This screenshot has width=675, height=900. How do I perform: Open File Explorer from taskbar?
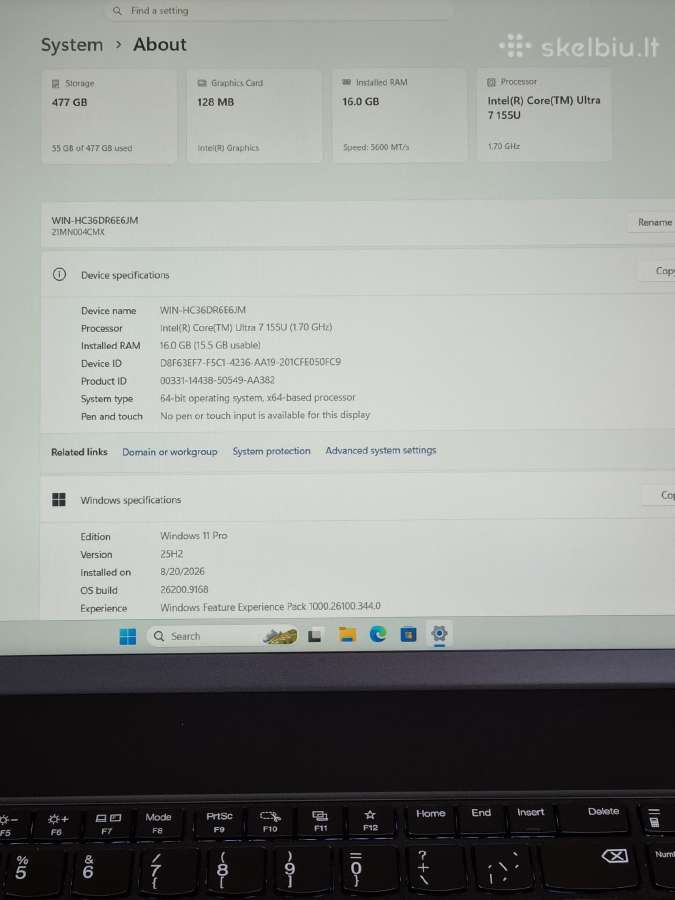pyautogui.click(x=347, y=634)
